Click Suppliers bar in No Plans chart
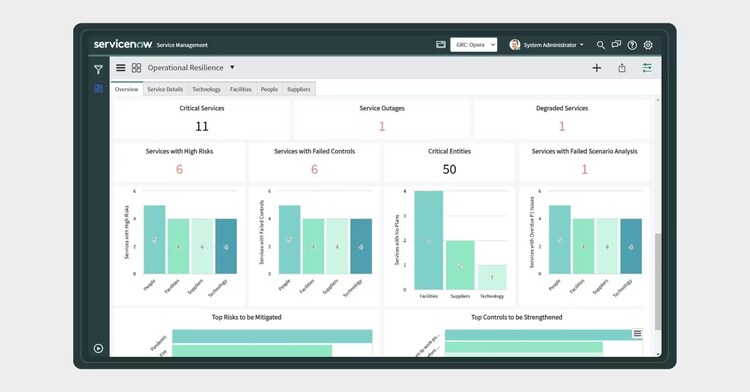 point(460,265)
